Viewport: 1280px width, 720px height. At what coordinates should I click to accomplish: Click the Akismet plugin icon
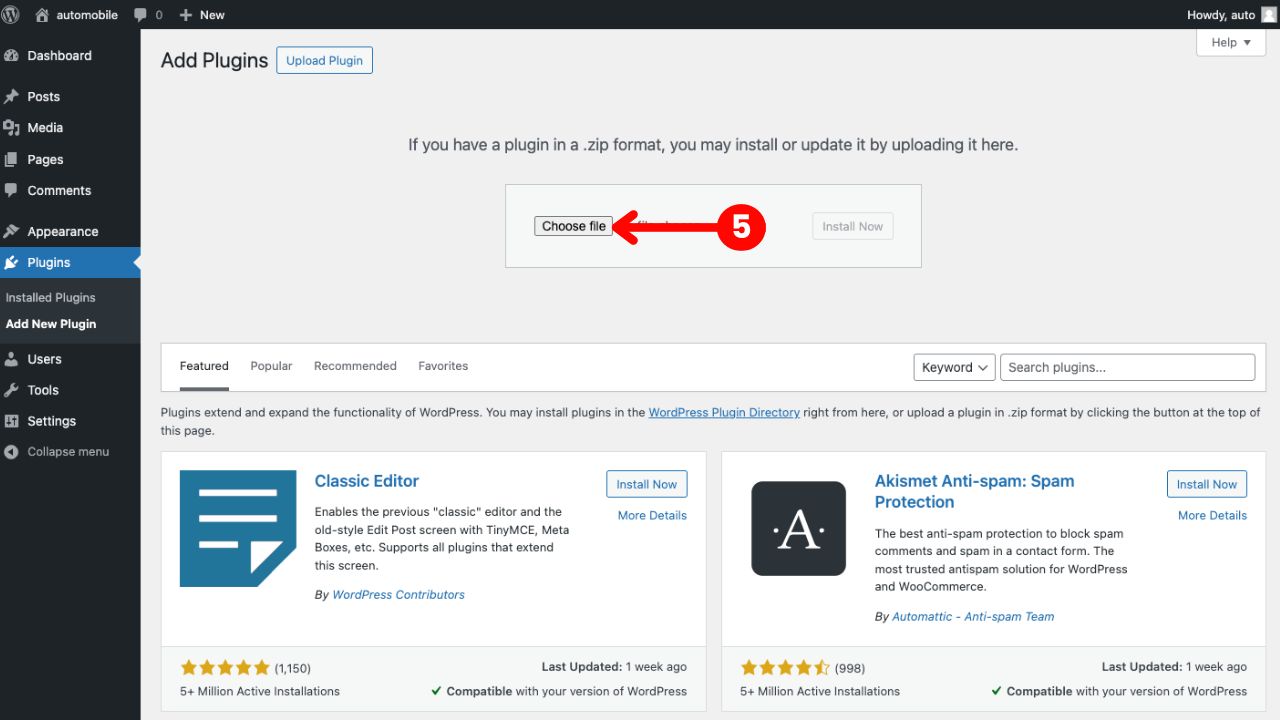799,528
